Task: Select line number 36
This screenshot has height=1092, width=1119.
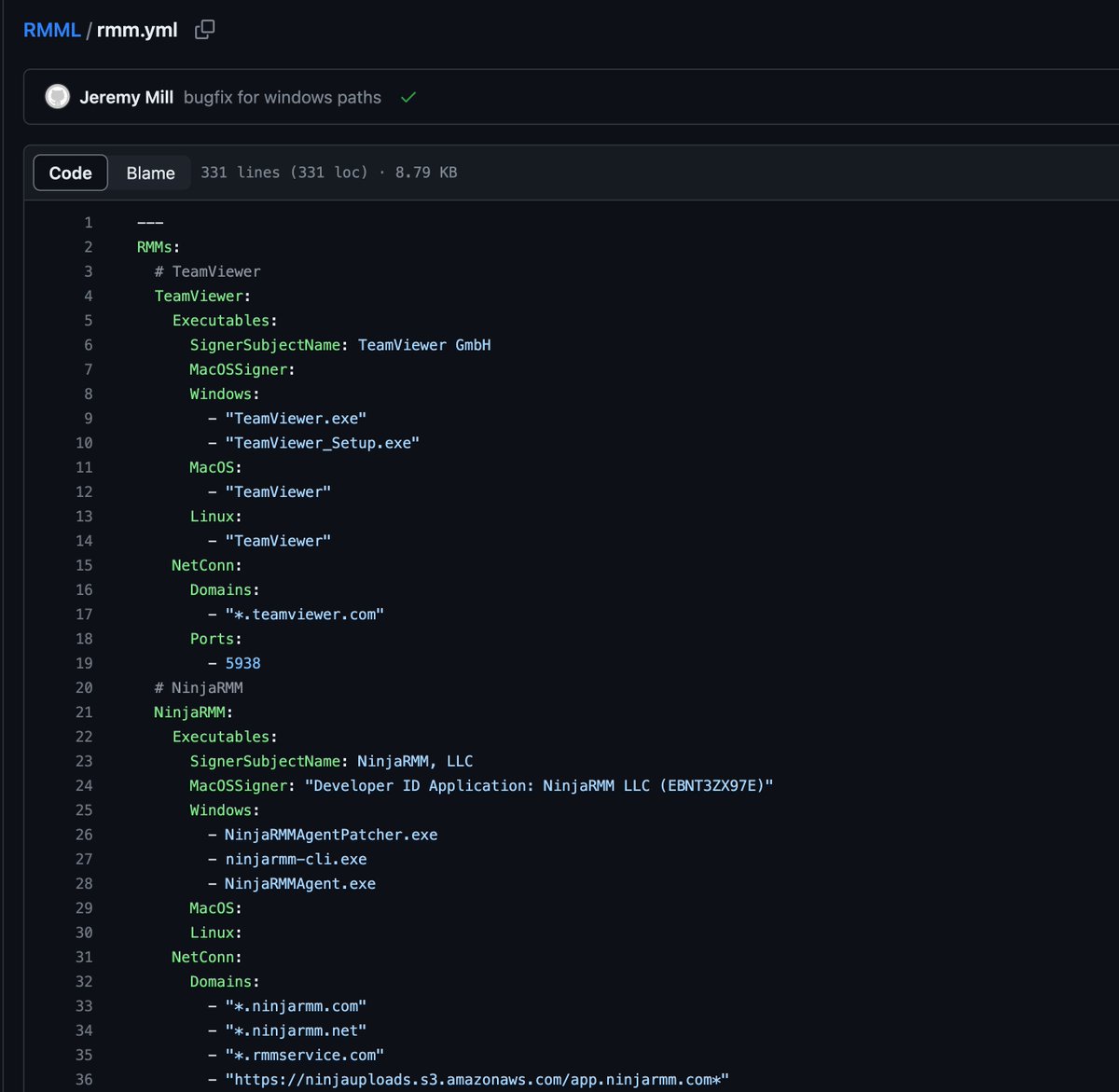Action: [84, 1079]
